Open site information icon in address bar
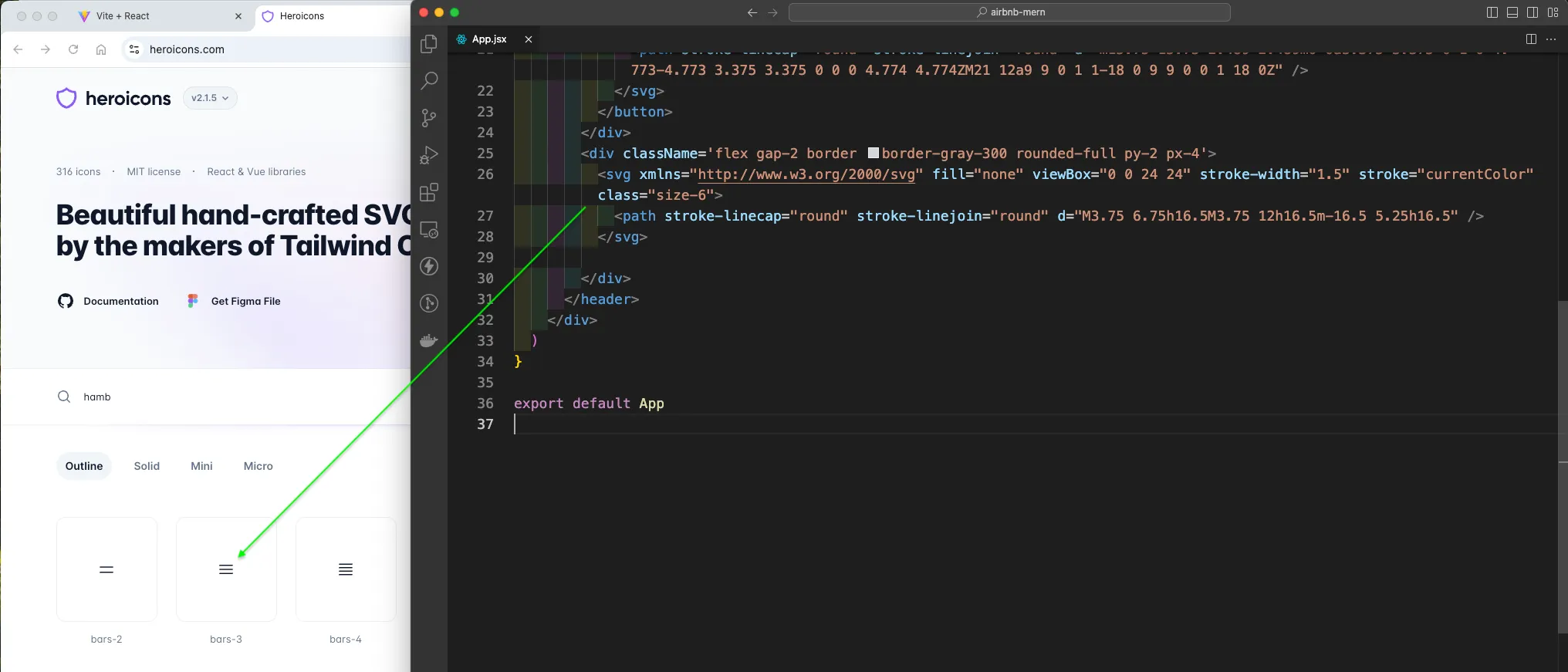Screen dimensions: 1568x672 [134, 49]
